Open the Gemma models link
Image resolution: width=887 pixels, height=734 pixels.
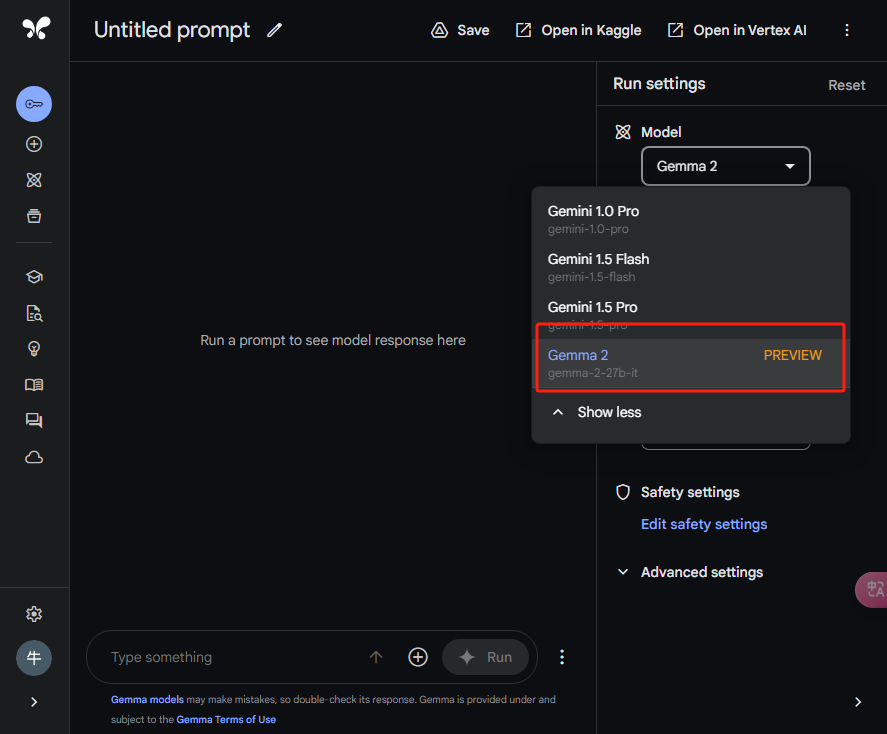[x=147, y=700]
